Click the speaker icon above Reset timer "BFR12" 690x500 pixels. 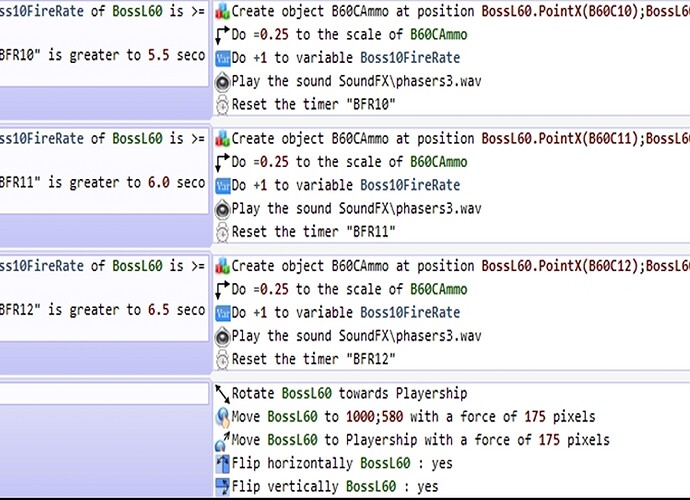click(x=223, y=336)
